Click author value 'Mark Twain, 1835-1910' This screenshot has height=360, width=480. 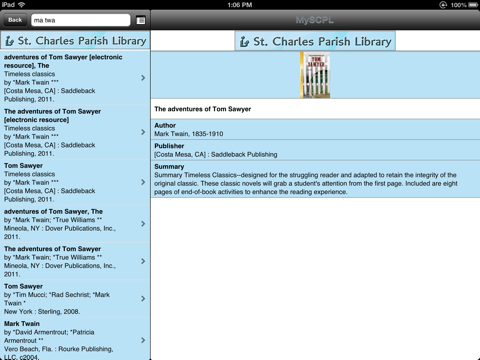[x=189, y=134]
